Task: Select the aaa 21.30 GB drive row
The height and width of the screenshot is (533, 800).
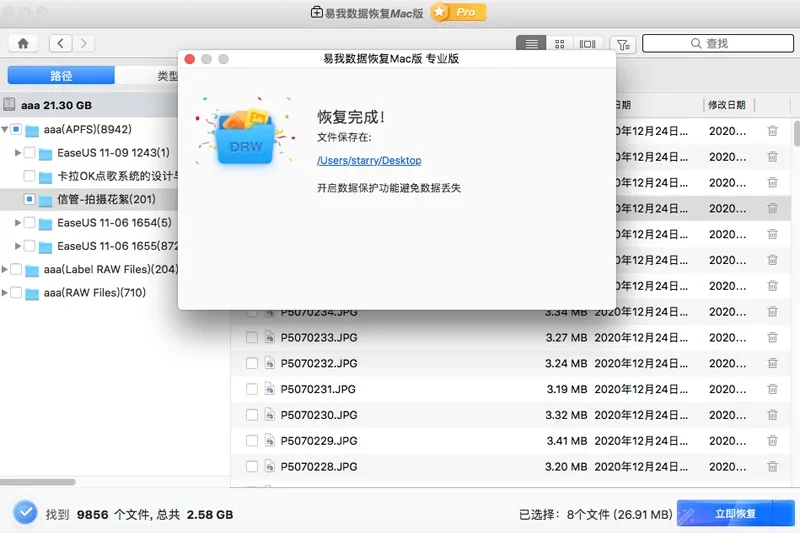Action: coord(89,105)
